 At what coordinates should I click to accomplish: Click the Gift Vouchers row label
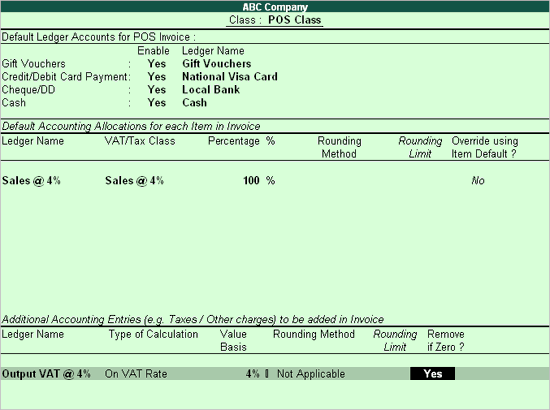click(33, 63)
